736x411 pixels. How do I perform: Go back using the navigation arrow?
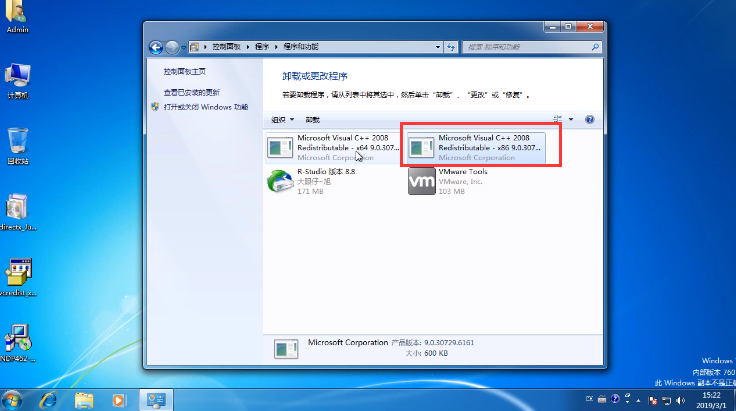click(156, 47)
